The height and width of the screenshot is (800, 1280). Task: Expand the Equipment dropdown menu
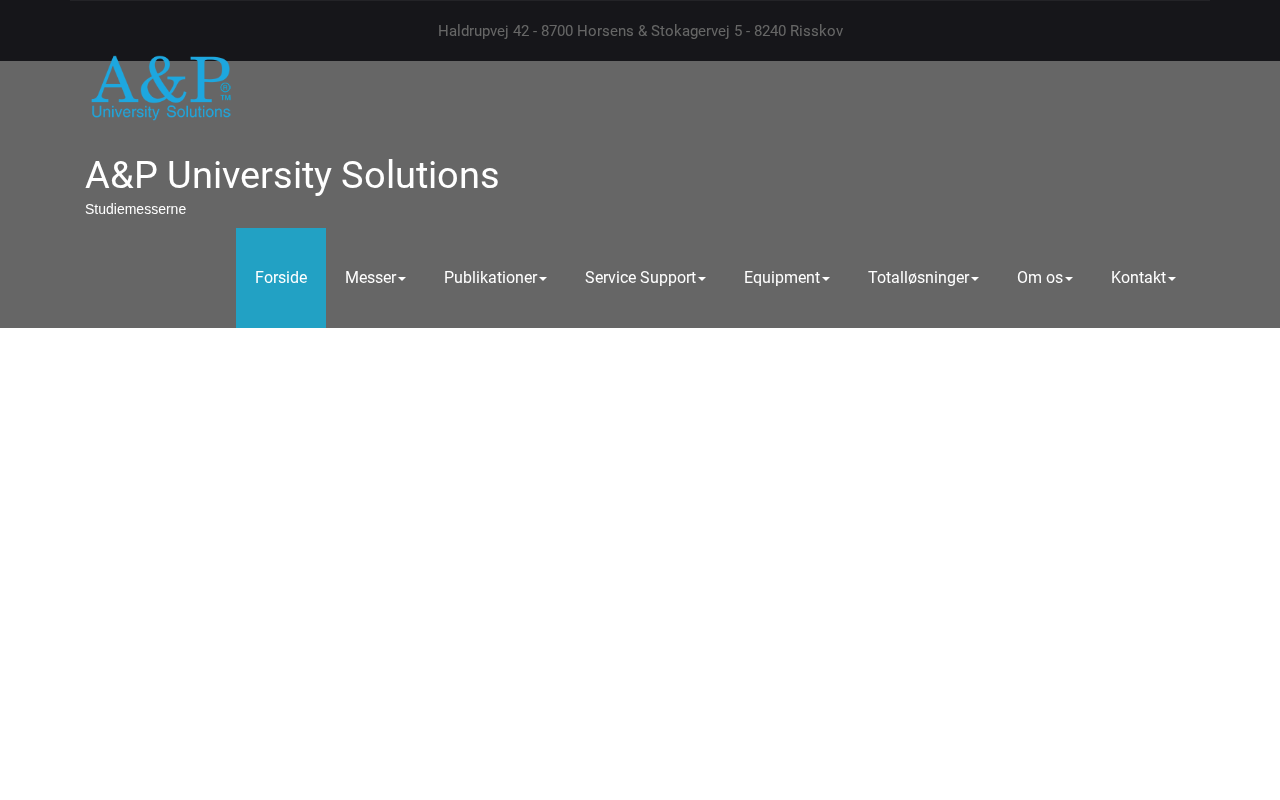787,278
